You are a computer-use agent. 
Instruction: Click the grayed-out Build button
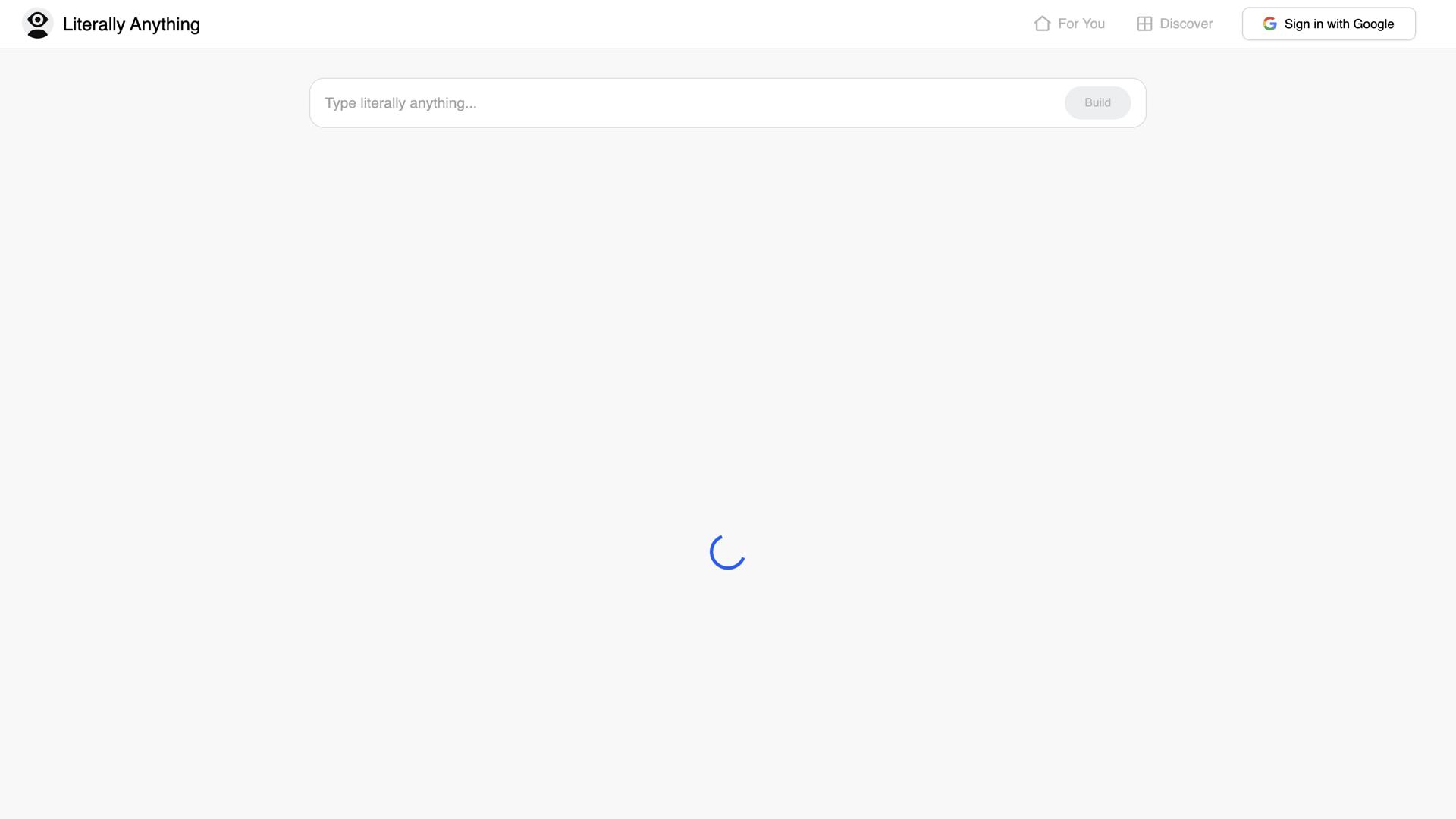(x=1097, y=102)
